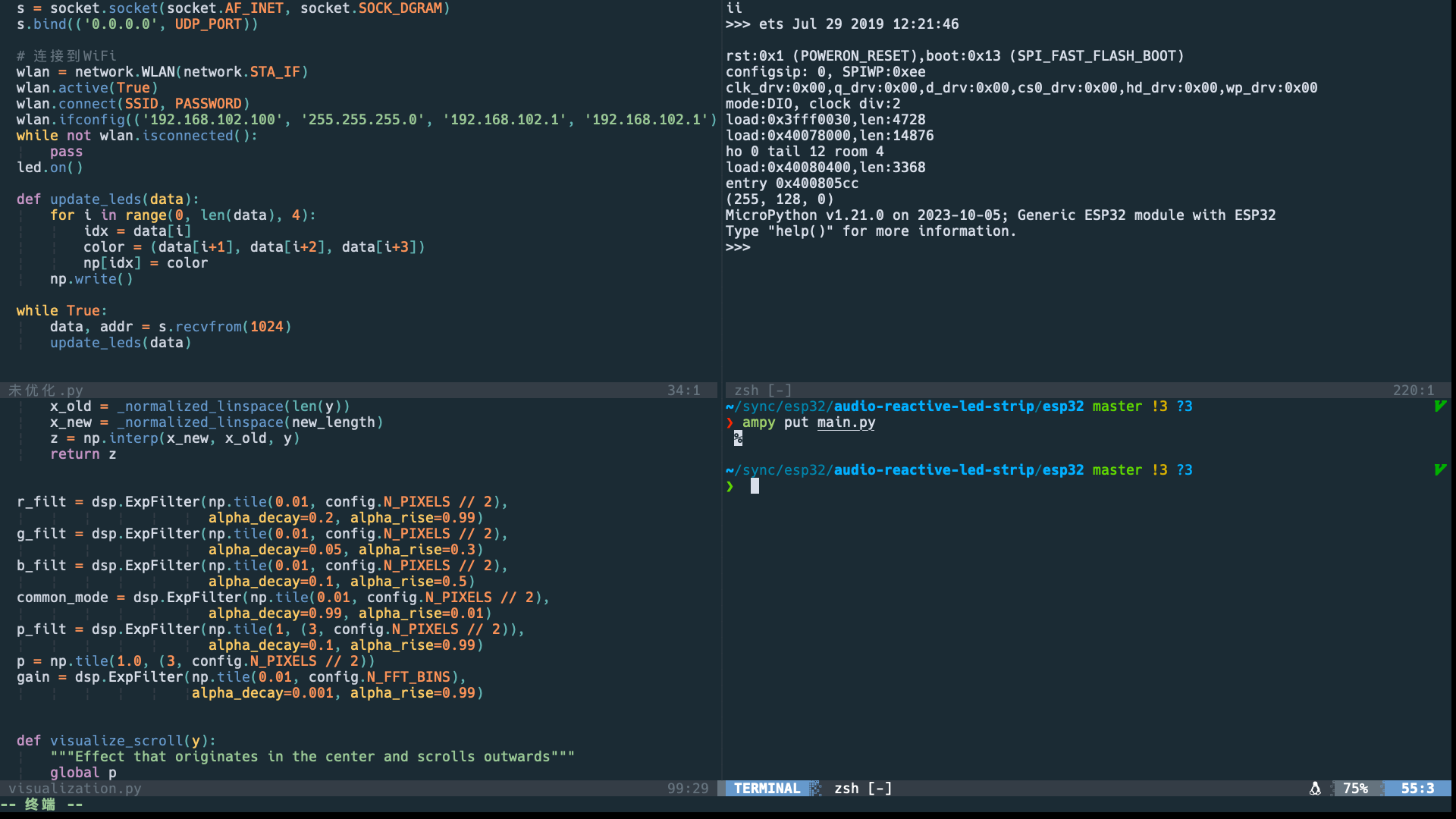Viewport: 1456px width, 819px height.
Task: Click the 'p = np.tile(1.0, ...)' line
Action: pyautogui.click(x=196, y=661)
